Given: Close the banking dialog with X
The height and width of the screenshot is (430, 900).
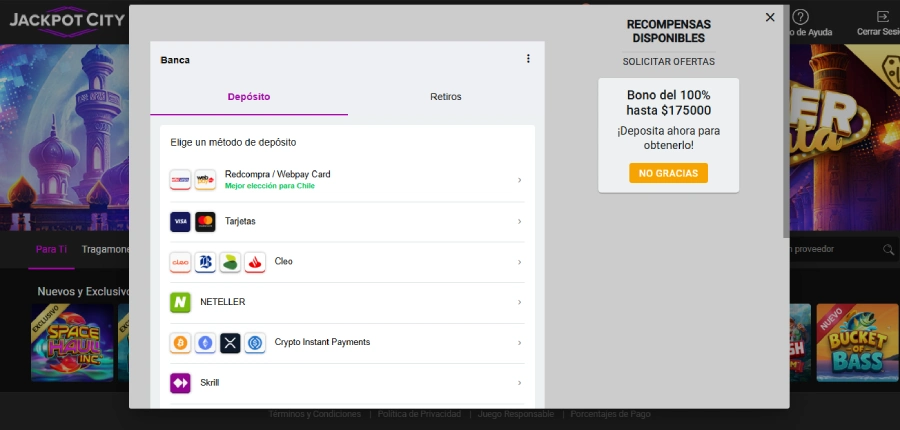Looking at the screenshot, I should pyautogui.click(x=770, y=17).
